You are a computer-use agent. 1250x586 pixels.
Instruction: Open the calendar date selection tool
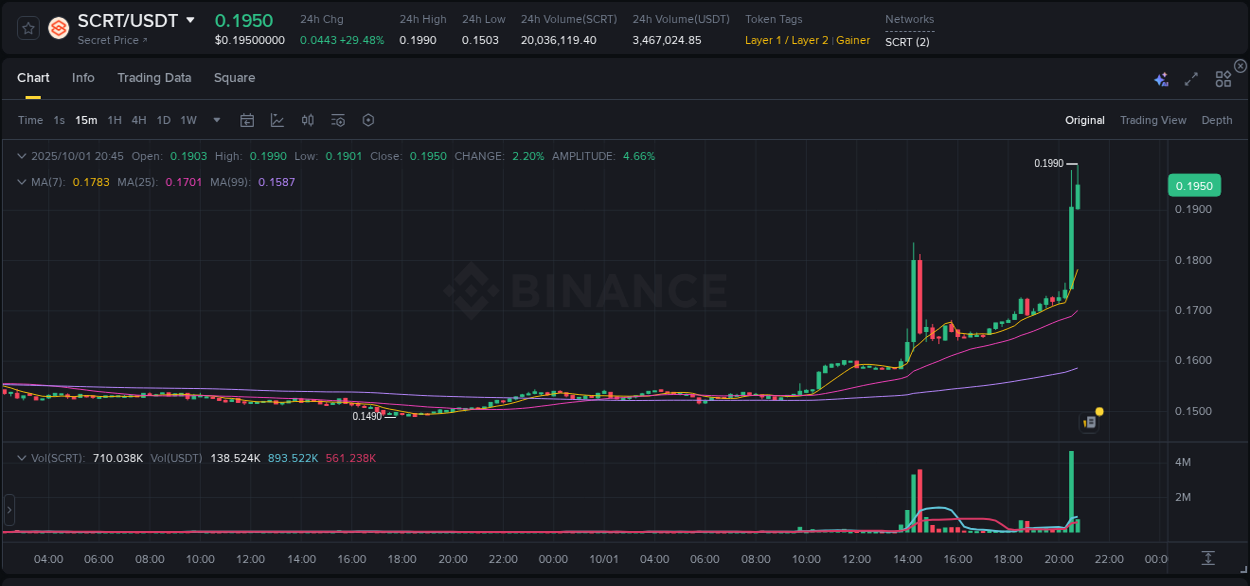click(x=247, y=119)
